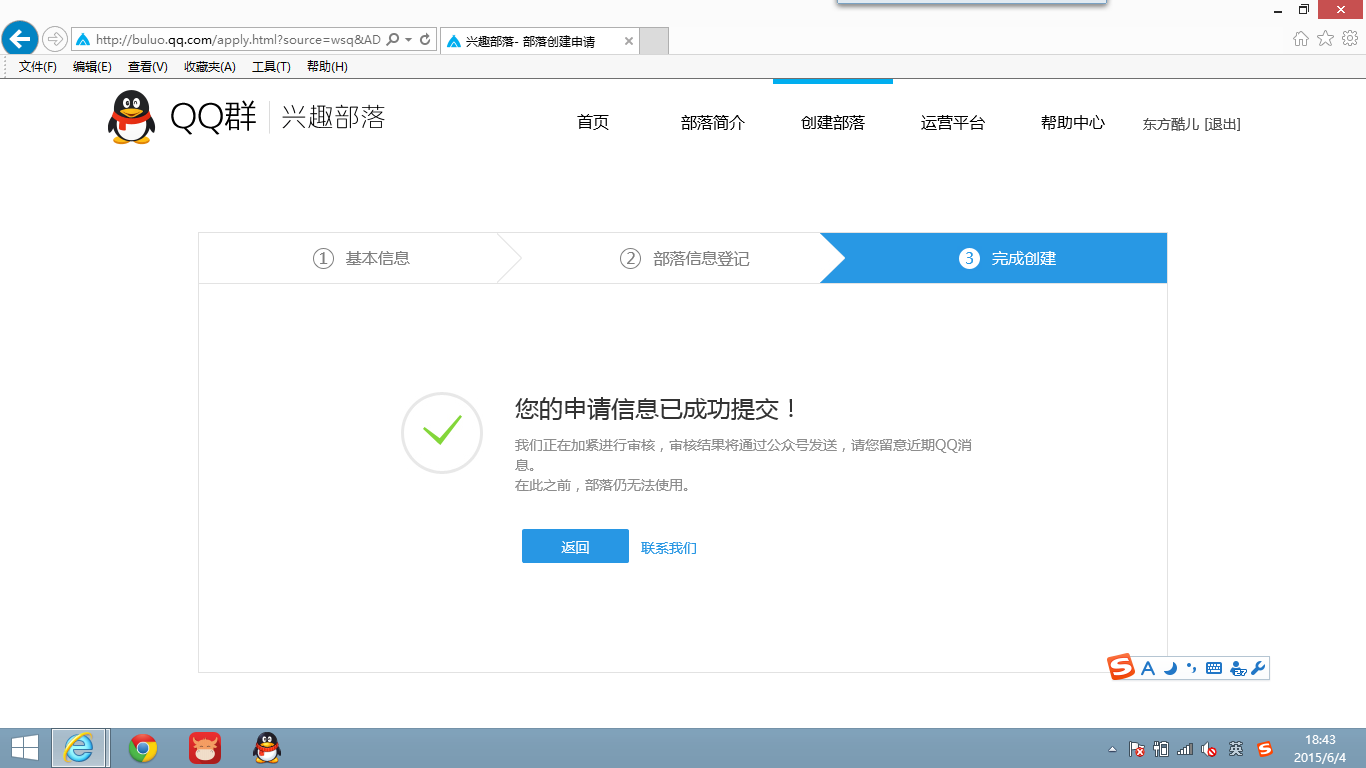Screen dimensions: 1366x768
Task: Open the IME wrench settings icon
Action: pyautogui.click(x=1259, y=668)
